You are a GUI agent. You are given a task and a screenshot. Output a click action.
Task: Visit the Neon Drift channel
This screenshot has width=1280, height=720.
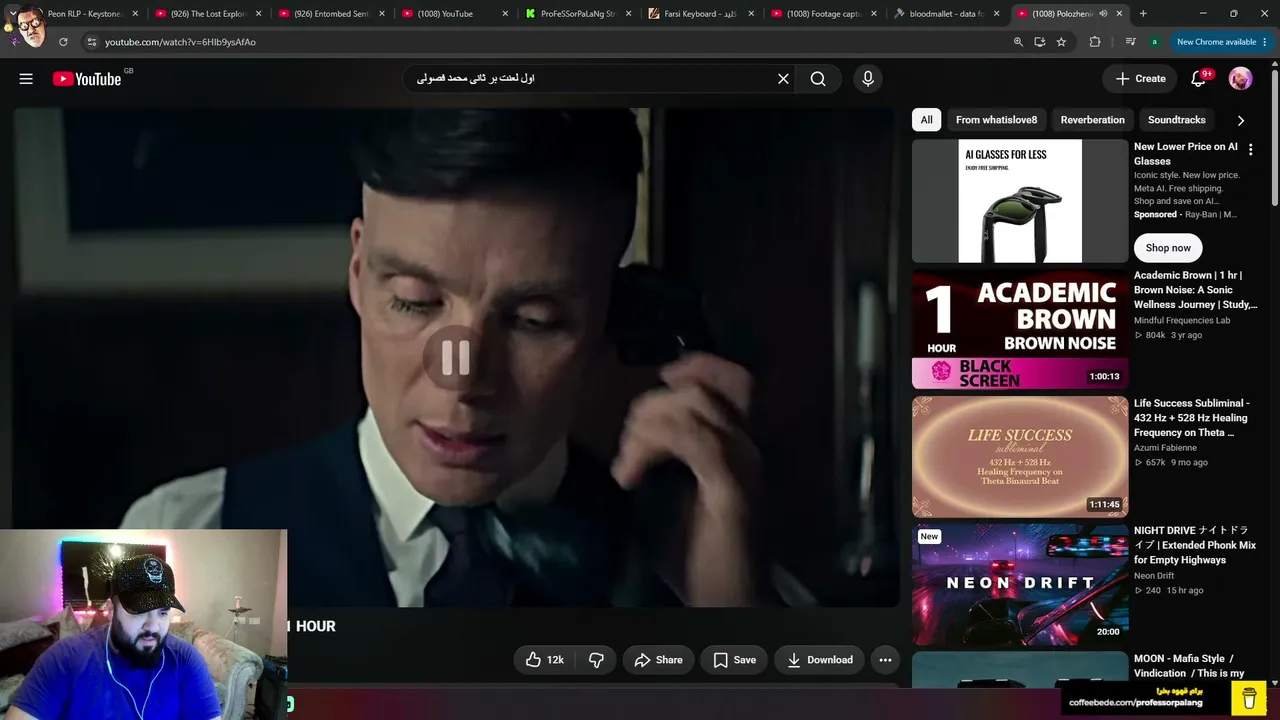[x=1154, y=576]
